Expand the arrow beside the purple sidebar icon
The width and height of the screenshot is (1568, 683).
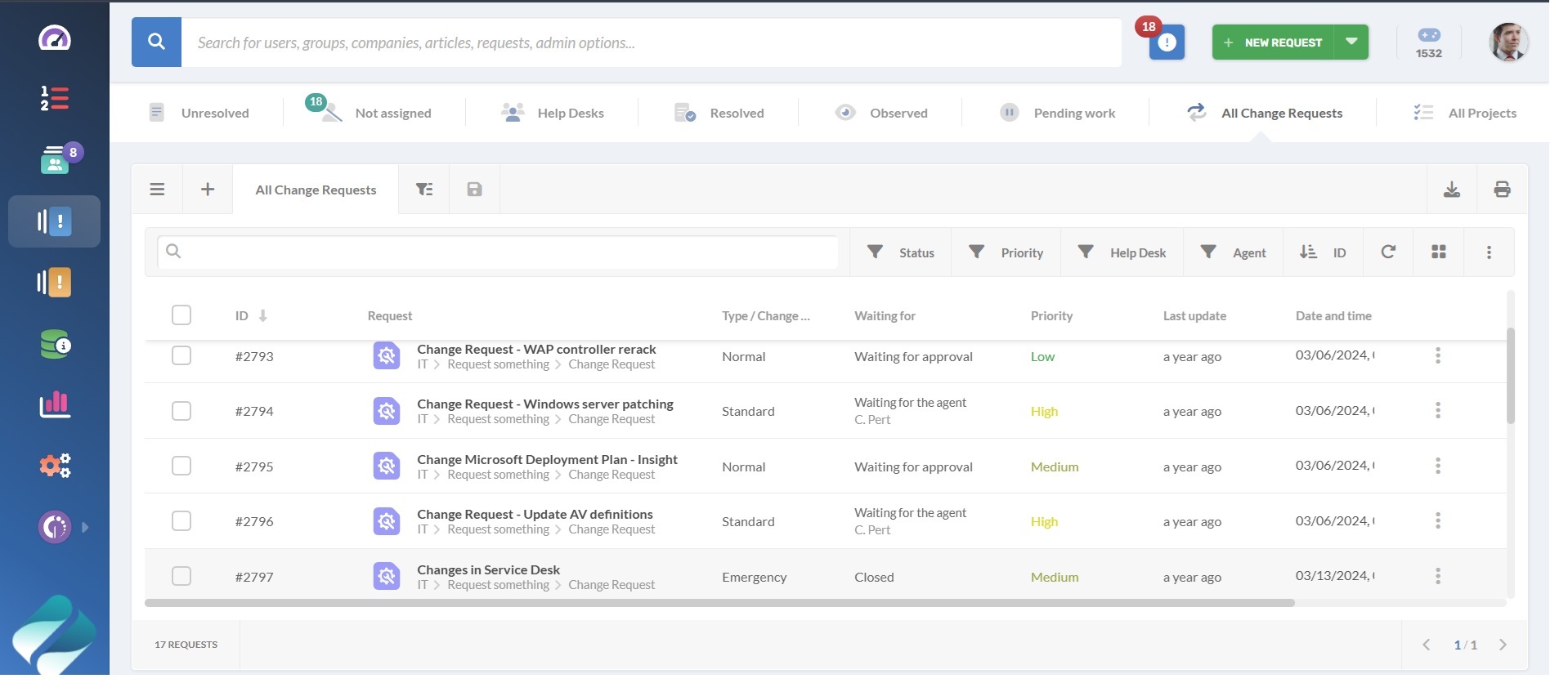coord(85,527)
